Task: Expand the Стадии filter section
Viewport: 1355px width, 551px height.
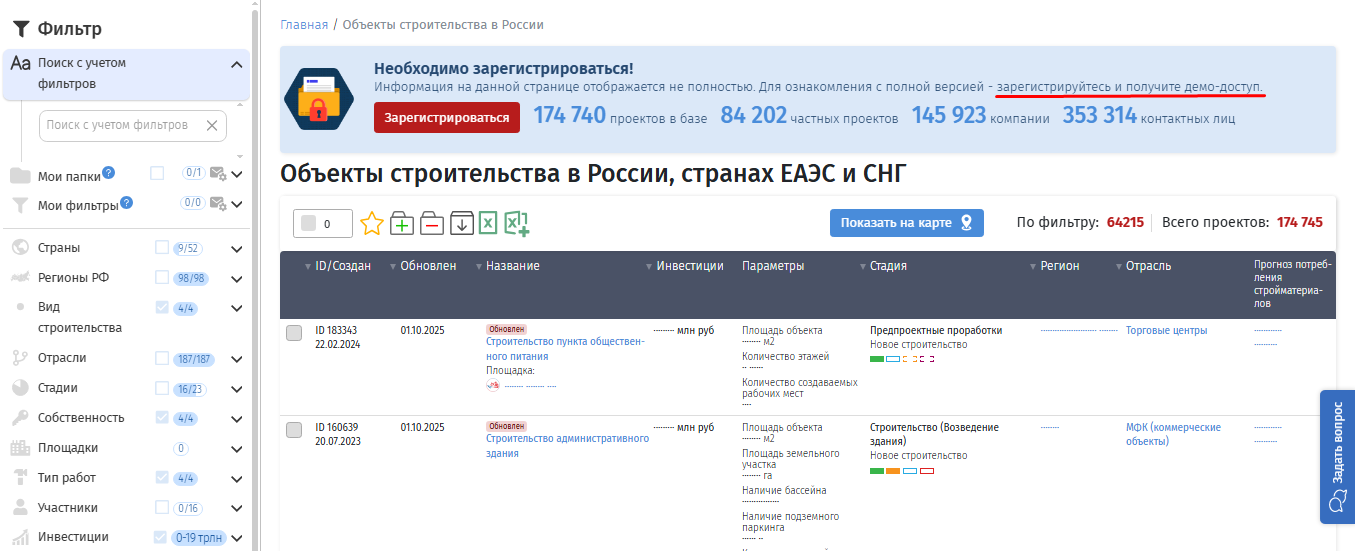Action: point(237,389)
